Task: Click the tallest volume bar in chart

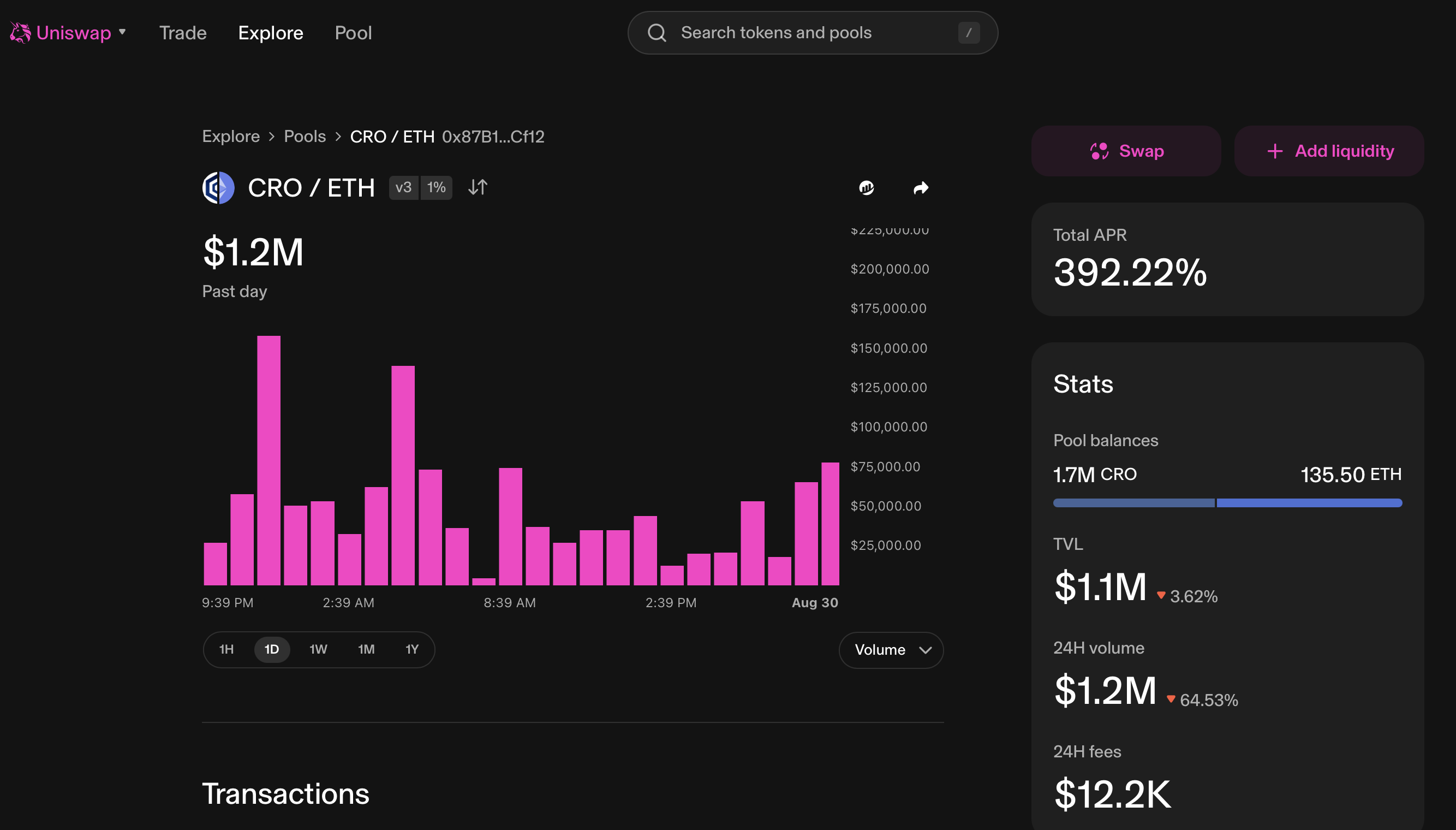Action: click(269, 461)
